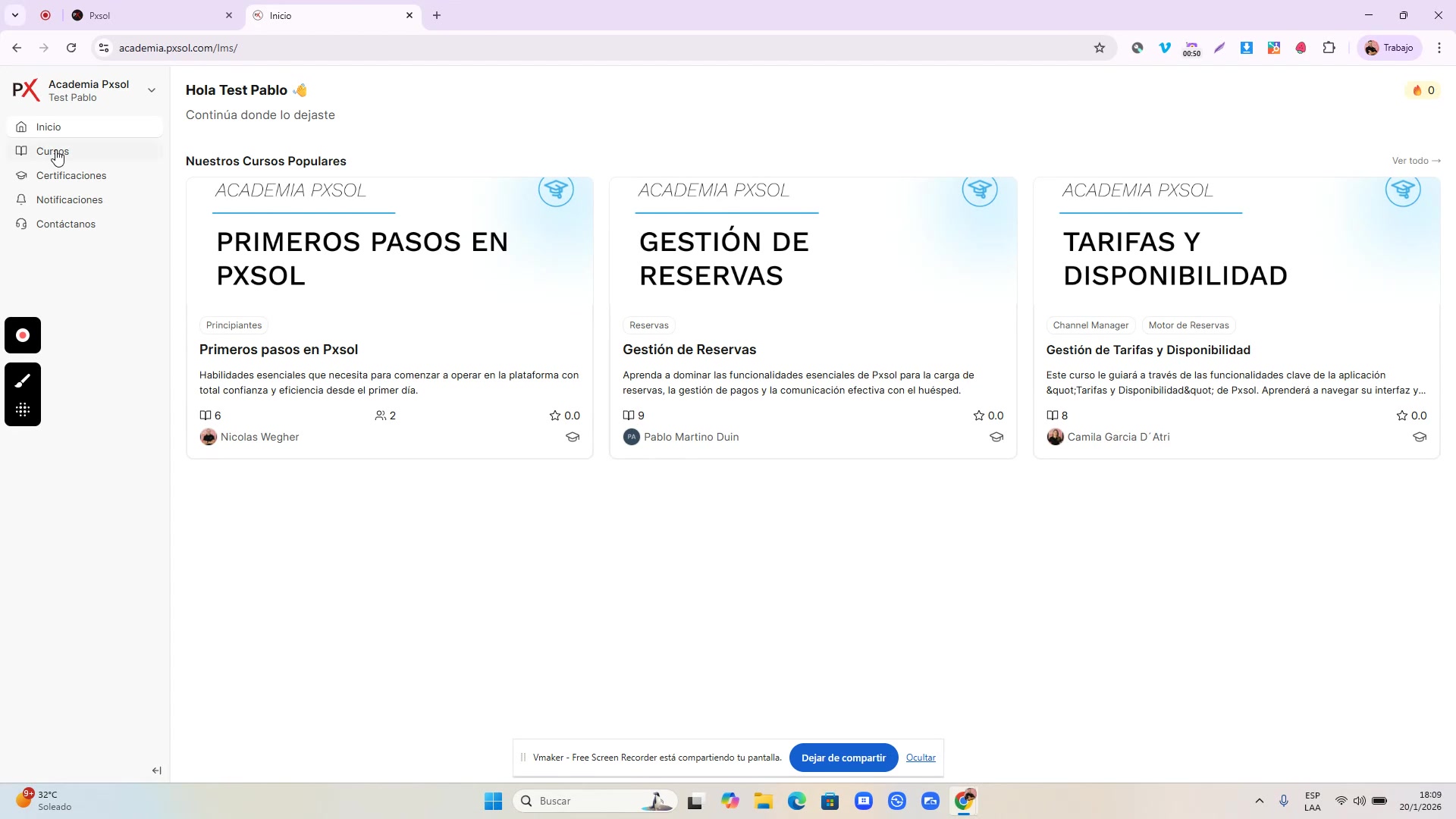The width and height of the screenshot is (1456, 819).
Task: Open Microsoft Edge from taskbar
Action: click(x=796, y=801)
